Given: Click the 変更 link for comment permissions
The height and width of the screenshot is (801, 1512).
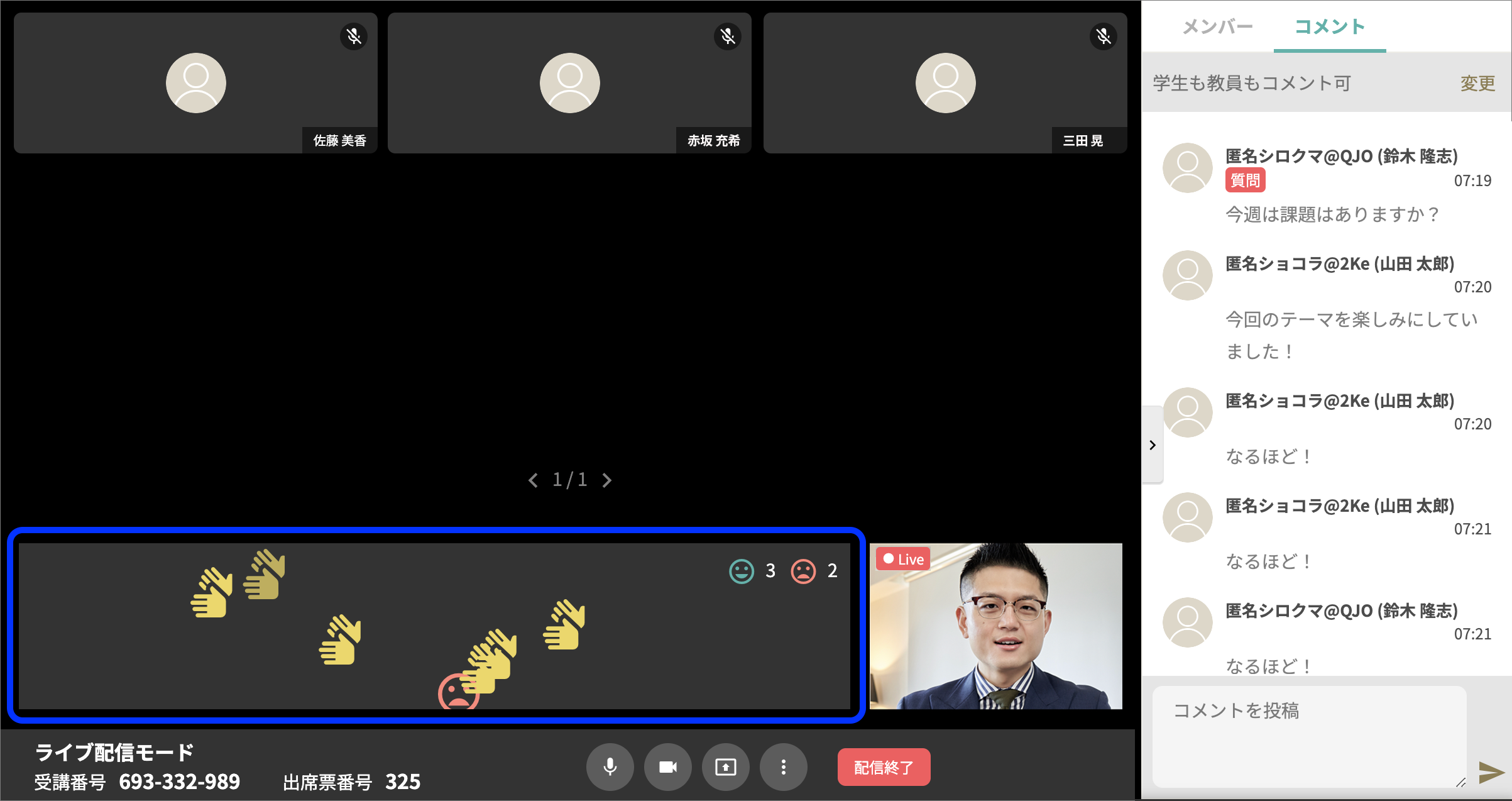Looking at the screenshot, I should pyautogui.click(x=1477, y=83).
